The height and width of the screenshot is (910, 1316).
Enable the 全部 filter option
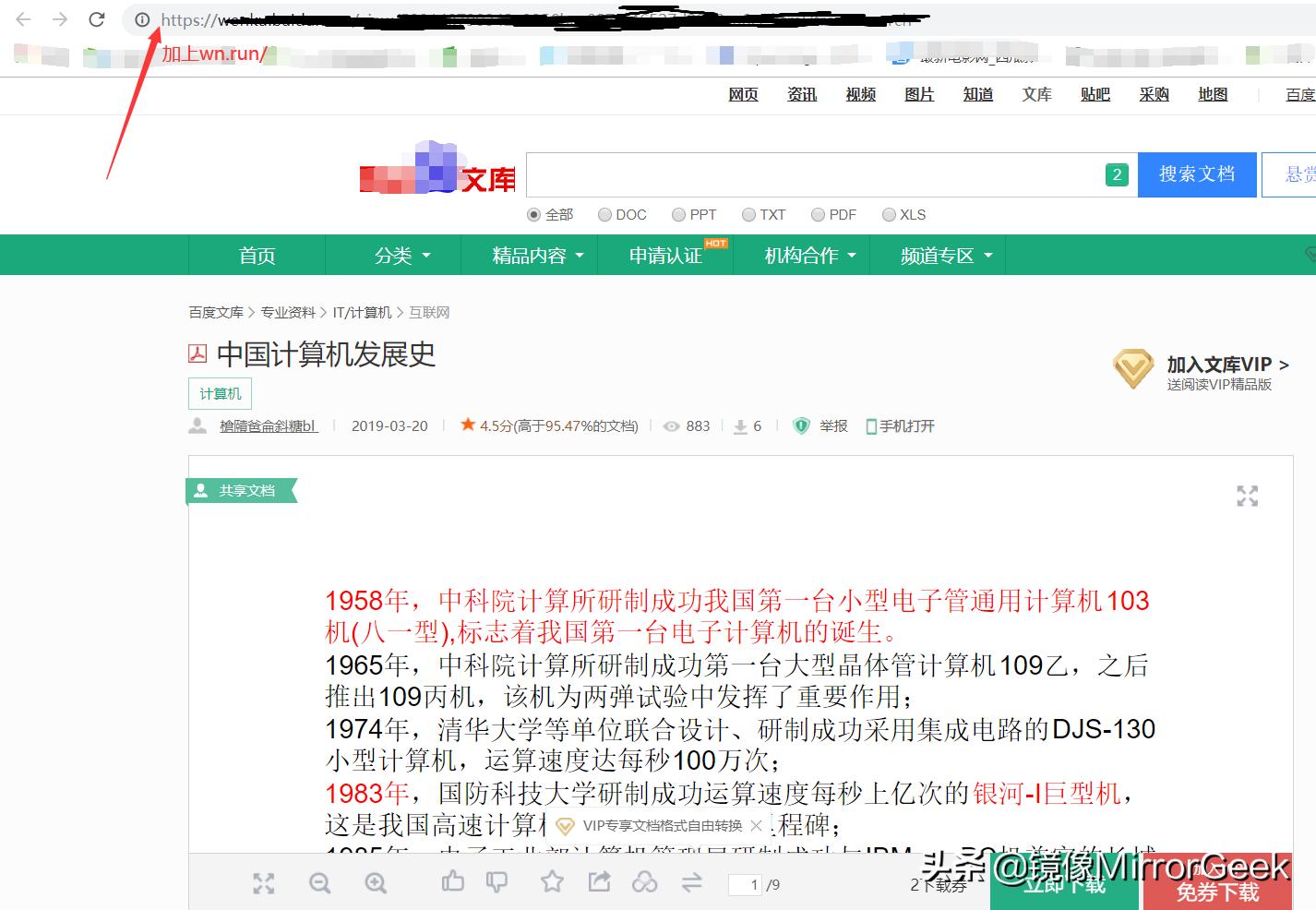[533, 214]
